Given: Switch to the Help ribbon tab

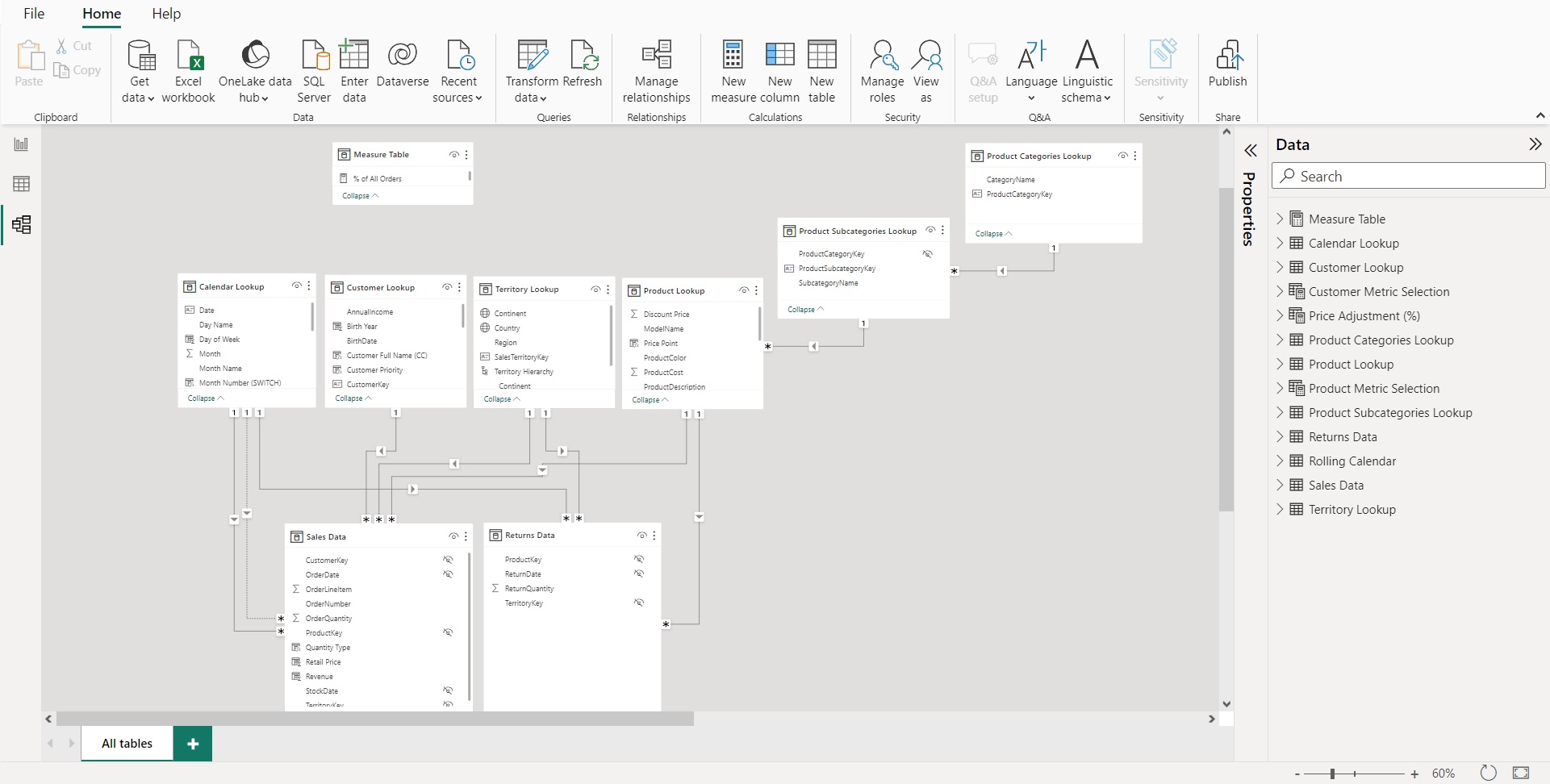Looking at the screenshot, I should point(166,14).
